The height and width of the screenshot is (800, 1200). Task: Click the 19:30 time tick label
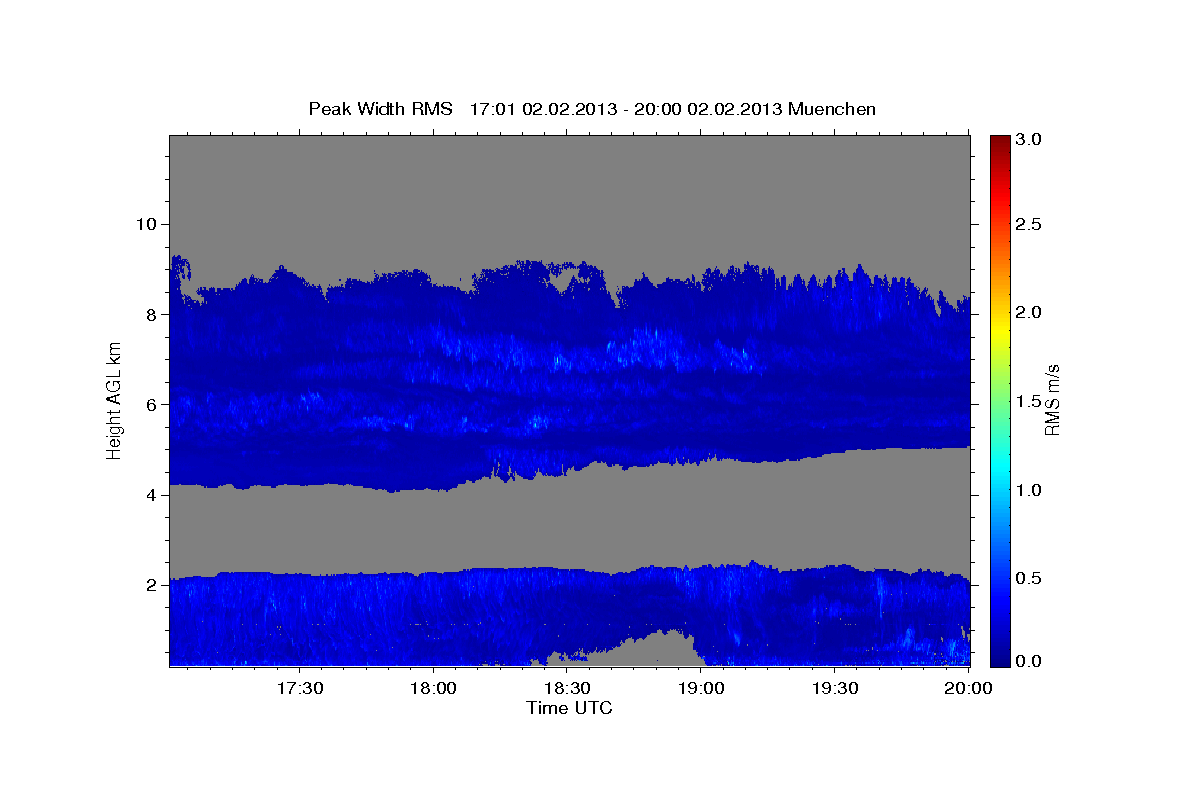coord(835,689)
